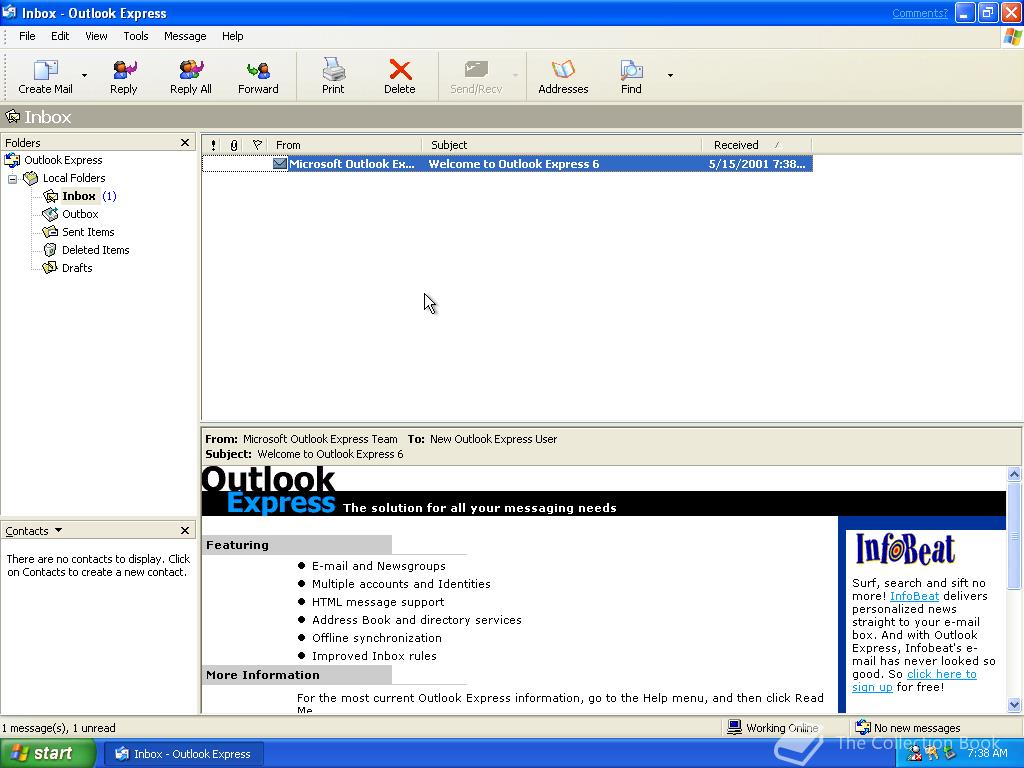This screenshot has height=768, width=1024.
Task: Open the Help menu
Action: pyautogui.click(x=232, y=36)
